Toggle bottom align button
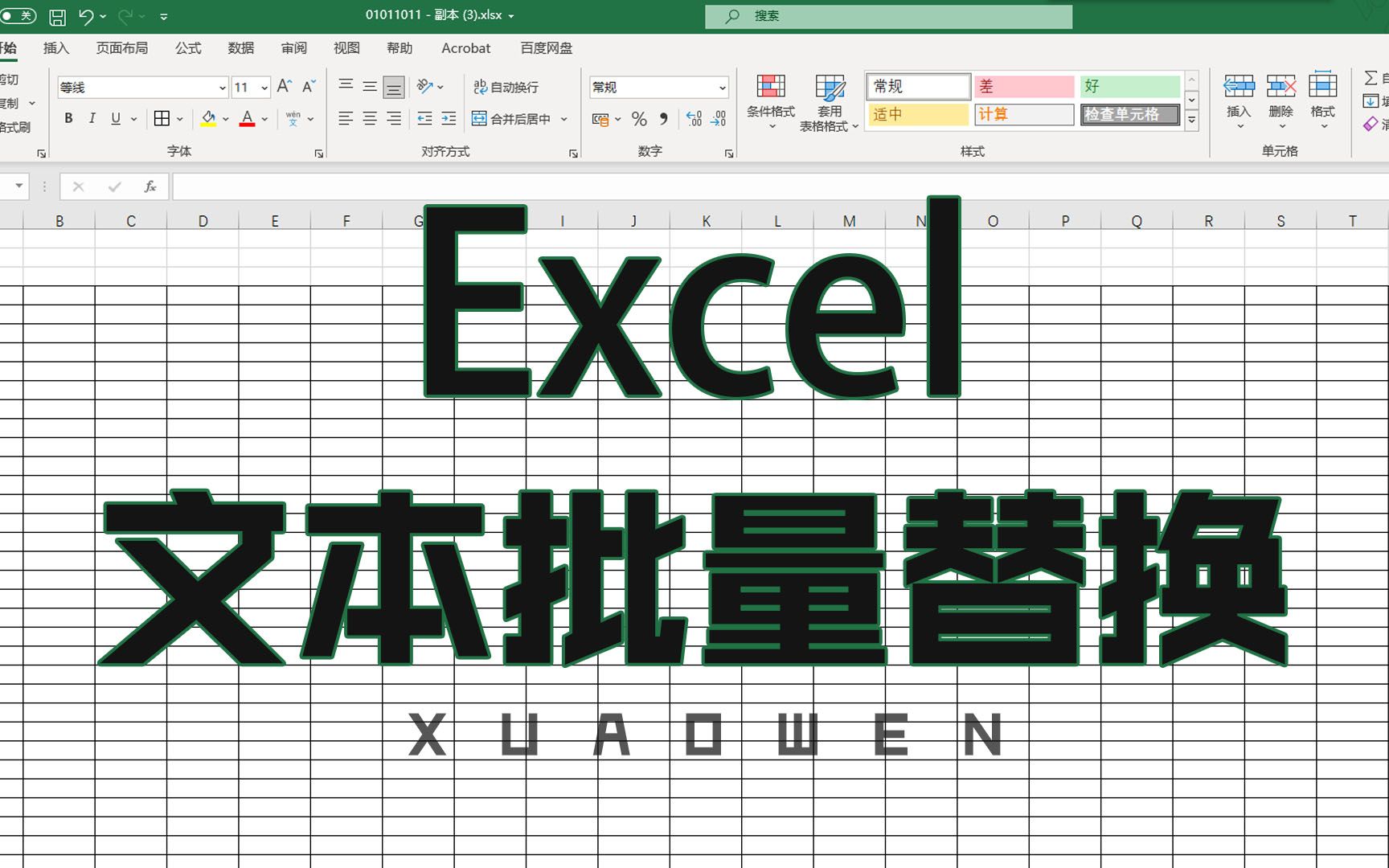The width and height of the screenshot is (1389, 868). pyautogui.click(x=394, y=87)
